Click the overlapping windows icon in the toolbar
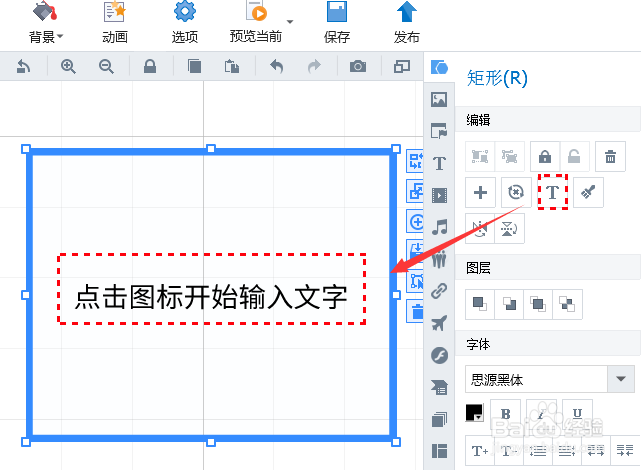 pyautogui.click(x=402, y=66)
